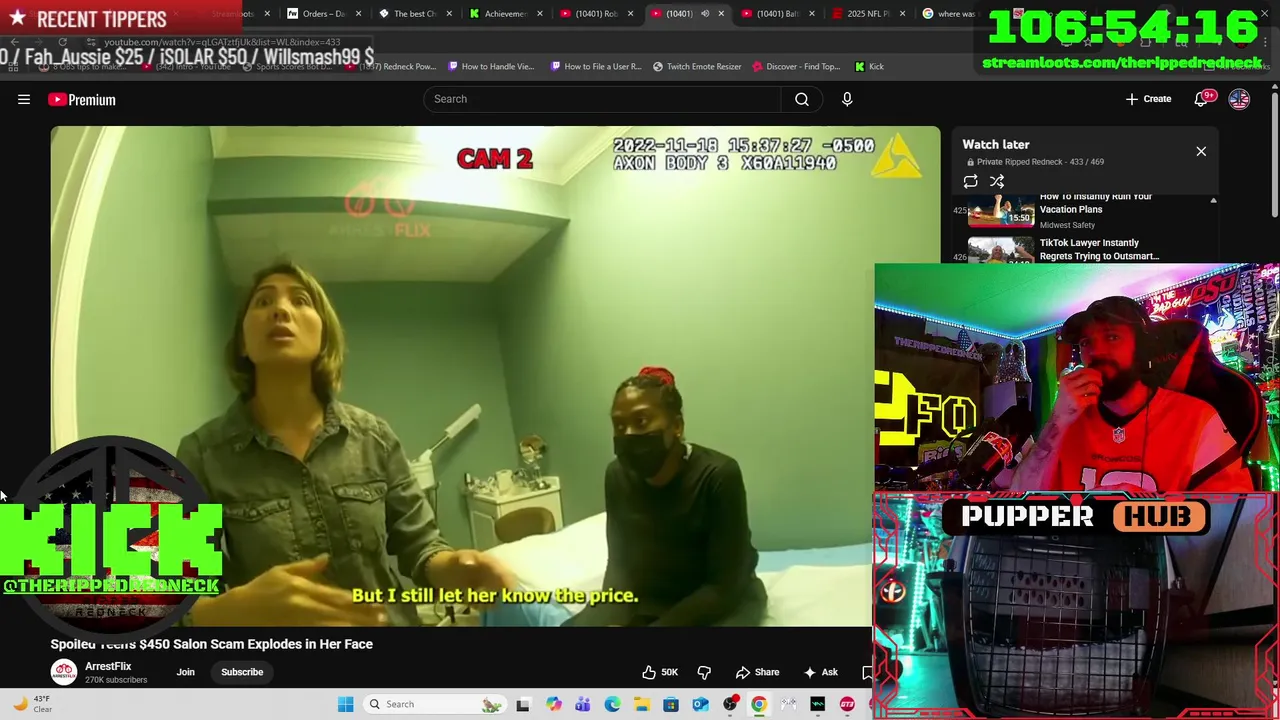Click the search magnifier button
Screen dimensions: 1280x720
tap(802, 99)
